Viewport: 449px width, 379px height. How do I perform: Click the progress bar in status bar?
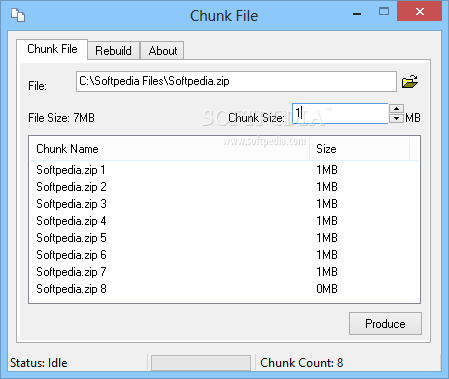(x=201, y=363)
